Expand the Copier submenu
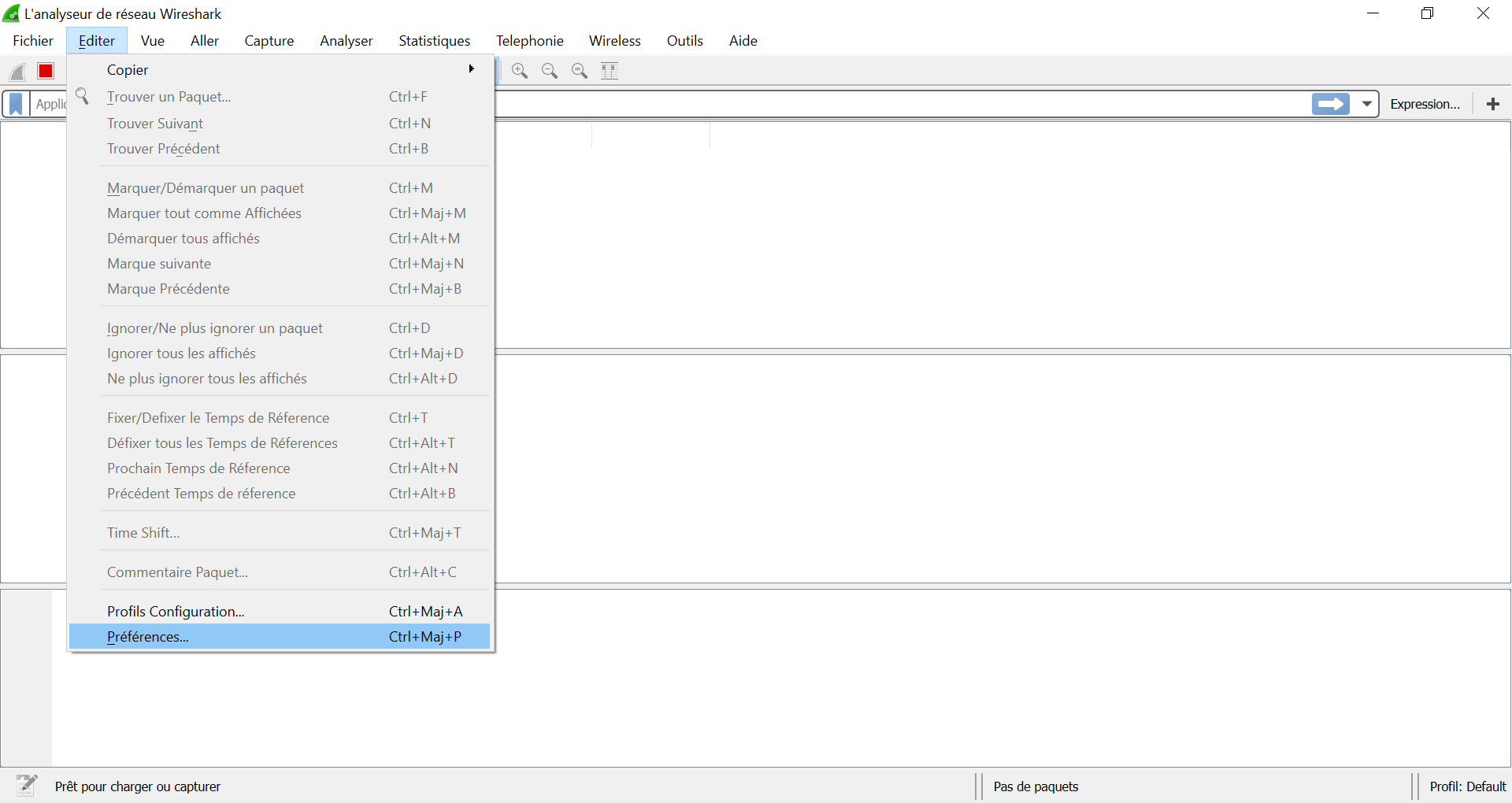 [x=280, y=69]
